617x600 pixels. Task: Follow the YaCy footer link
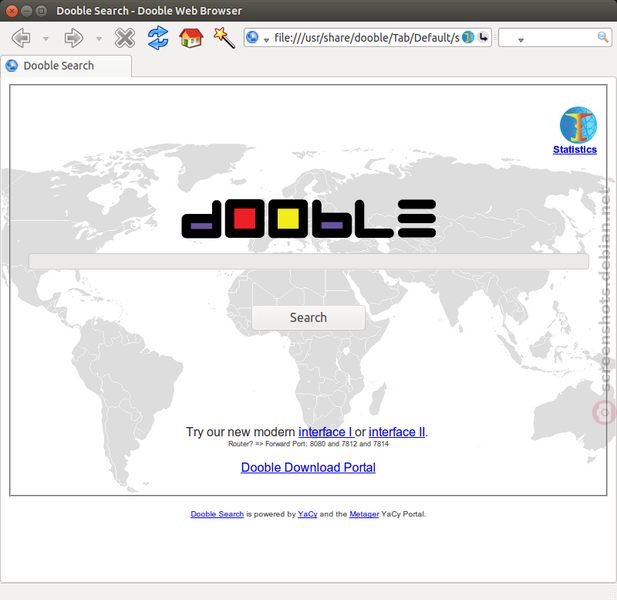coord(307,514)
